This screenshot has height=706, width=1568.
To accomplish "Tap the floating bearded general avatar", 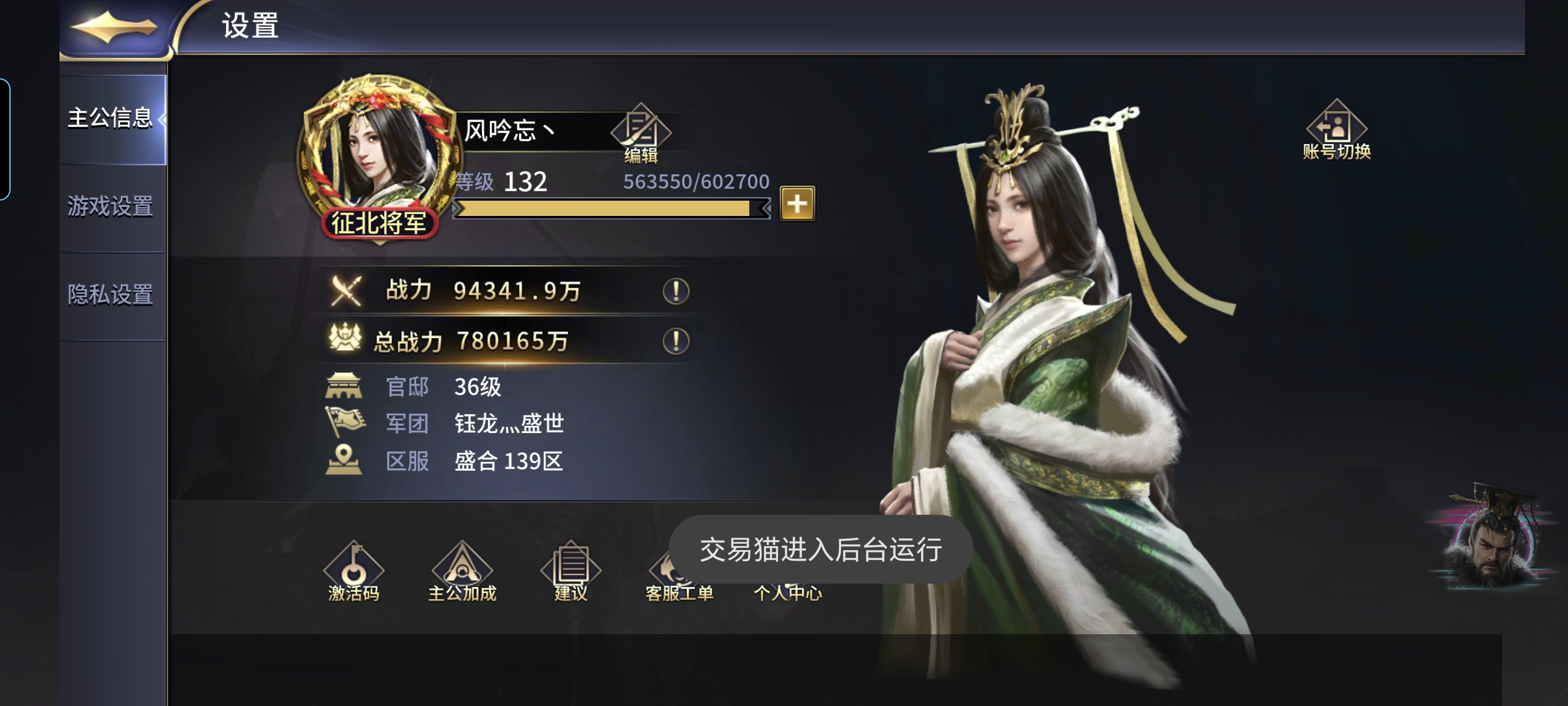I will tap(1492, 537).
